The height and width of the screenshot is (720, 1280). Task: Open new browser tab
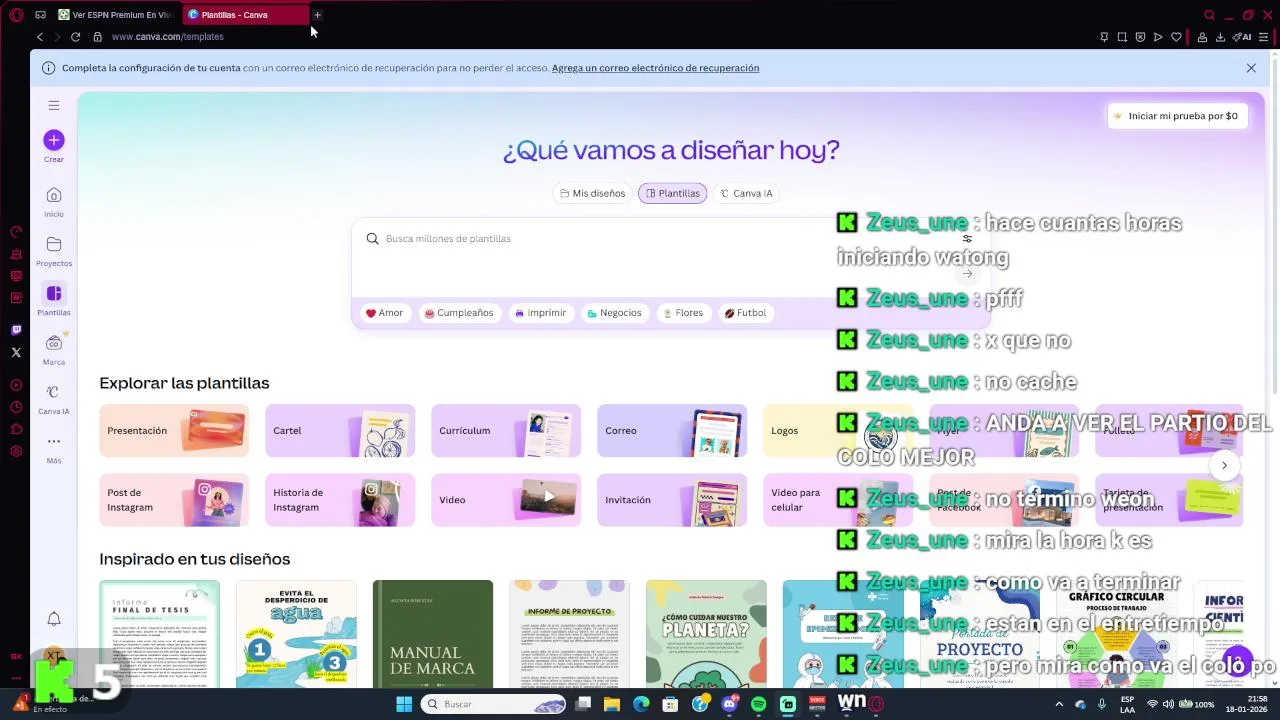[317, 15]
